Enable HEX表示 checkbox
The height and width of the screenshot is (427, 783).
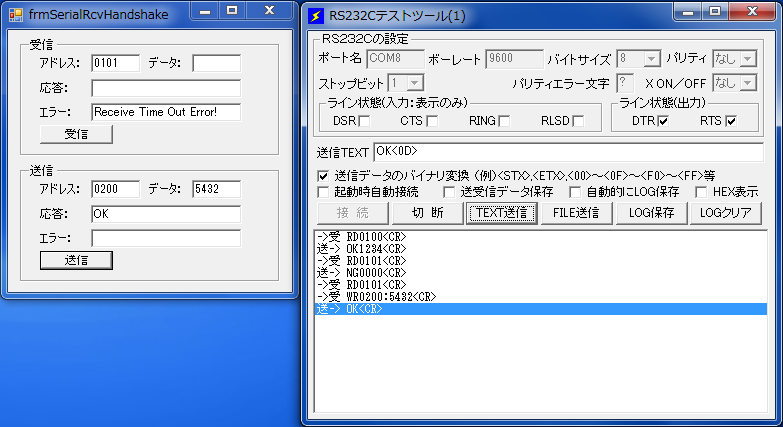pos(701,192)
